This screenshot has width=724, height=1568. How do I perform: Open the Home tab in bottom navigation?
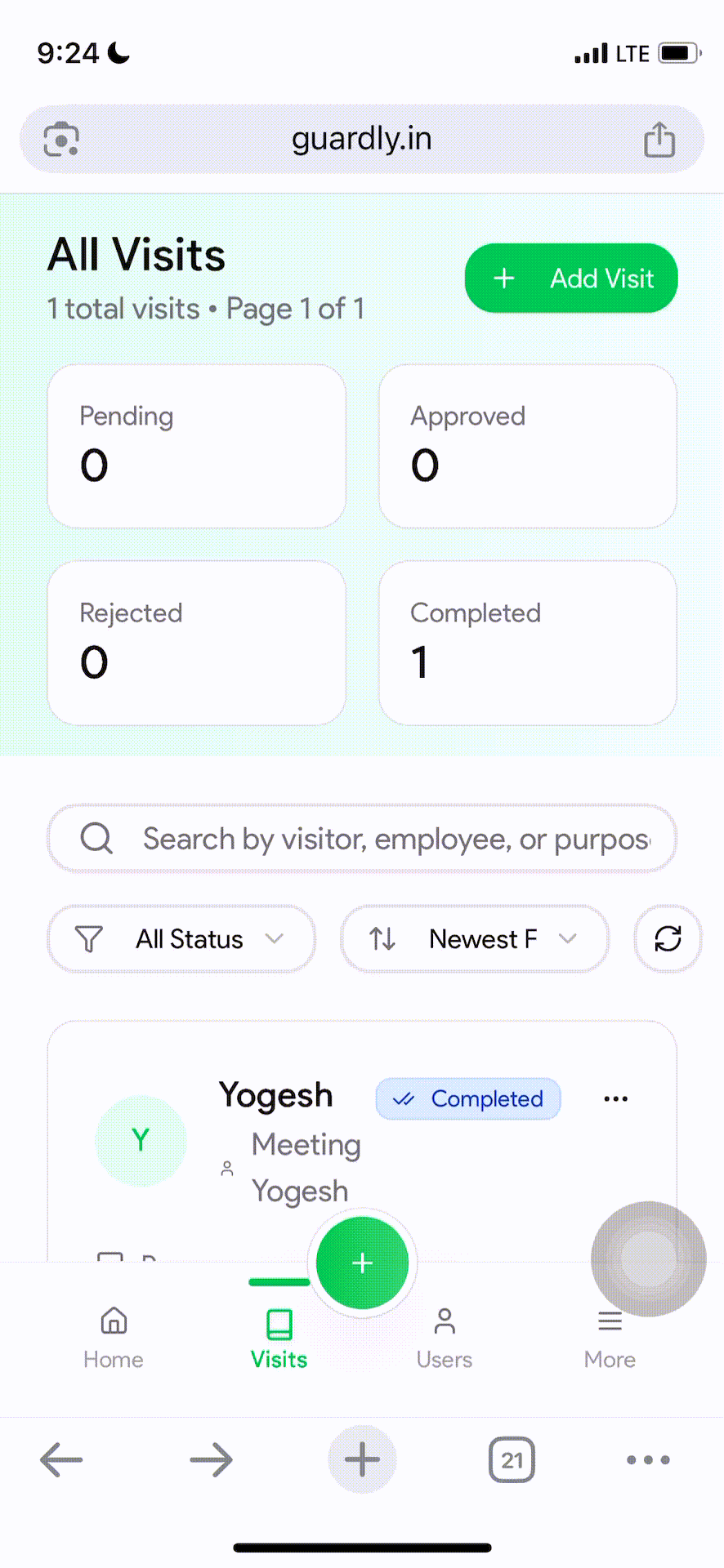pyautogui.click(x=113, y=1337)
